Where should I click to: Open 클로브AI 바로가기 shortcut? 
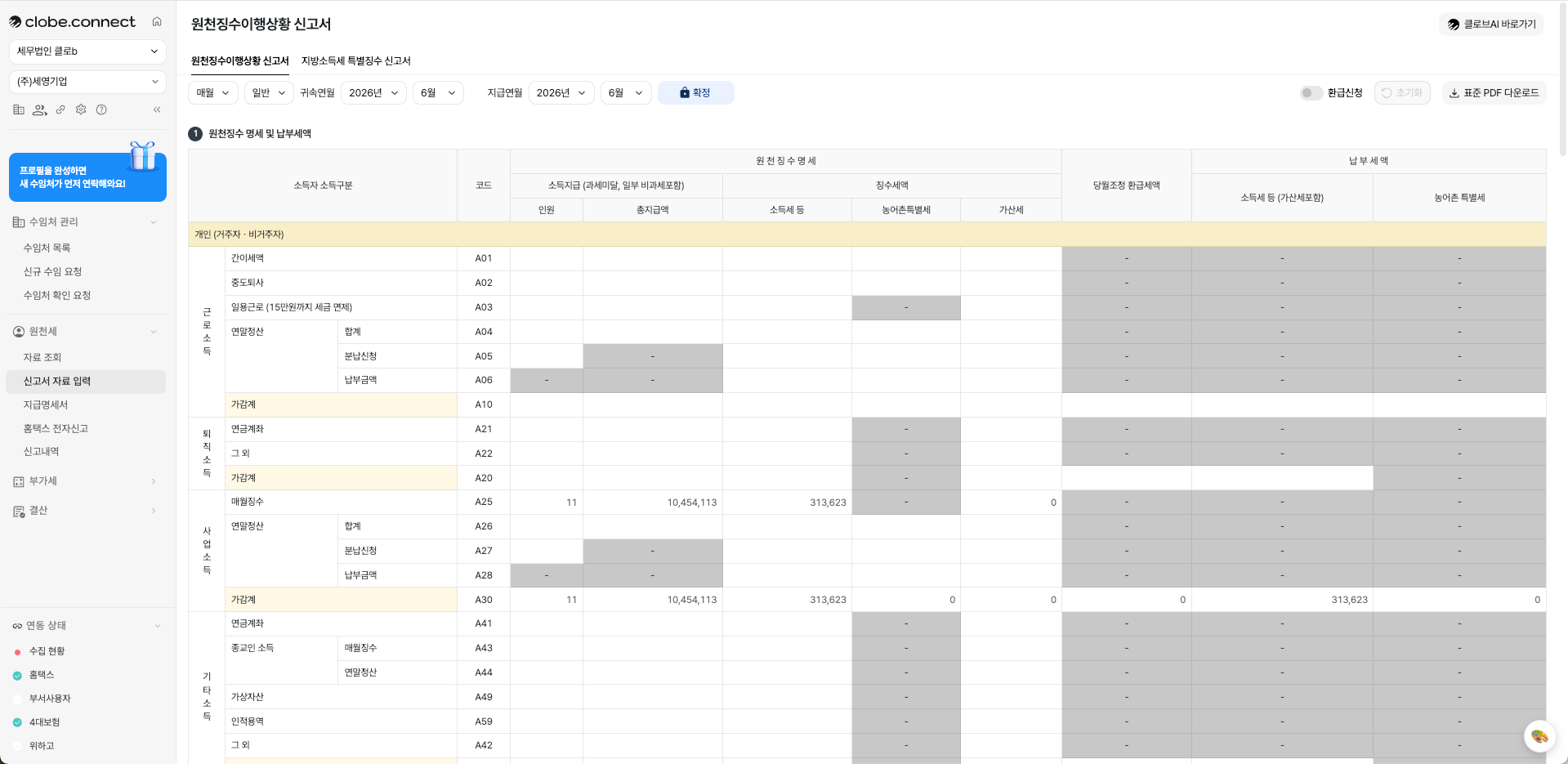1491,25
